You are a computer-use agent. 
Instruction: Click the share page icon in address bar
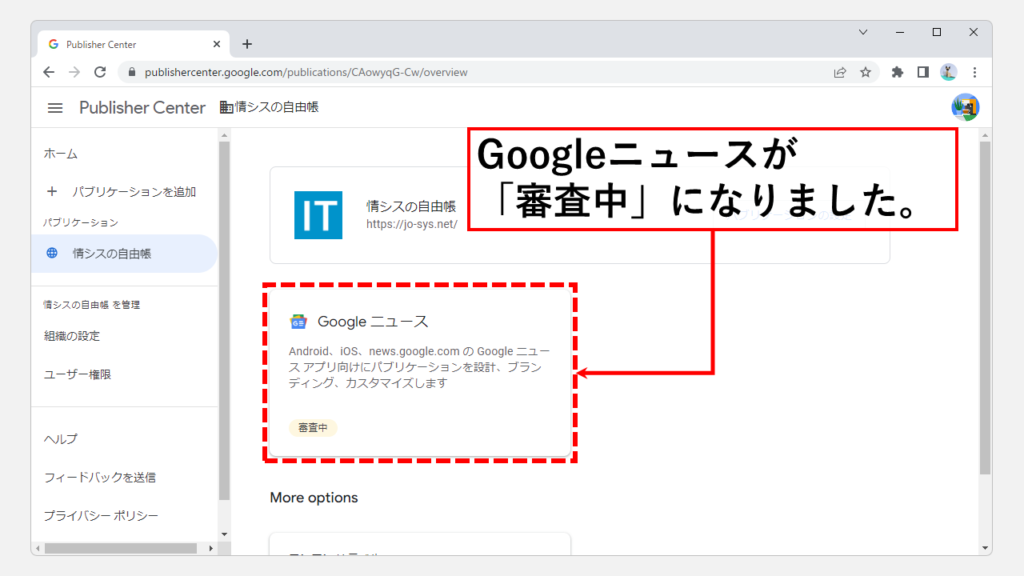(840, 72)
